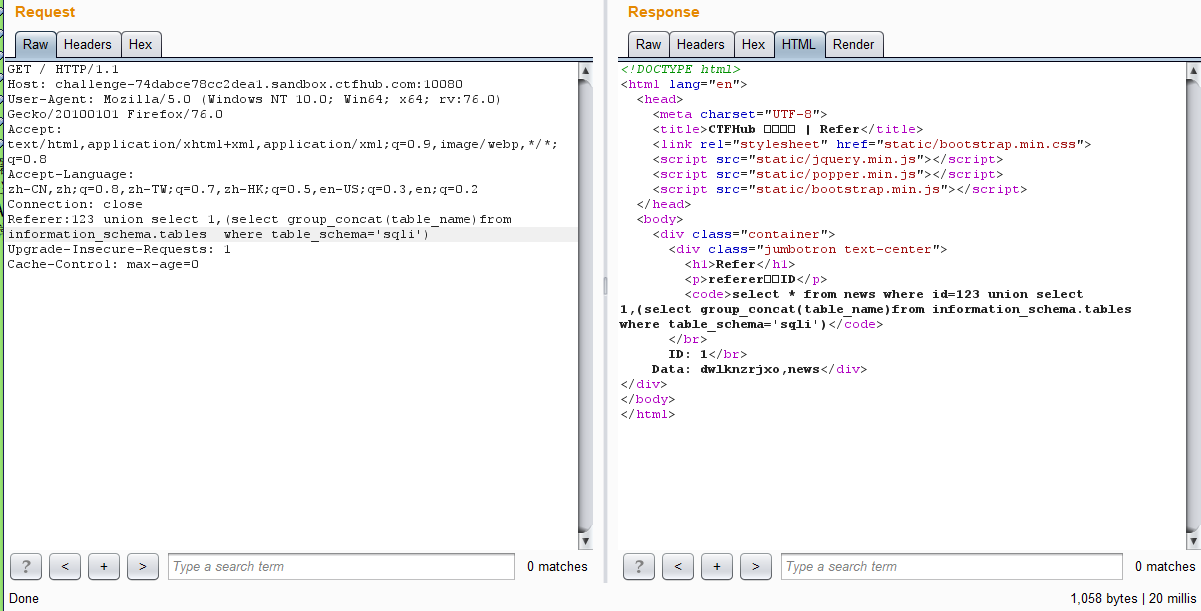1201x611 pixels.
Task: Click the Request search help button
Action: pyautogui.click(x=26, y=566)
